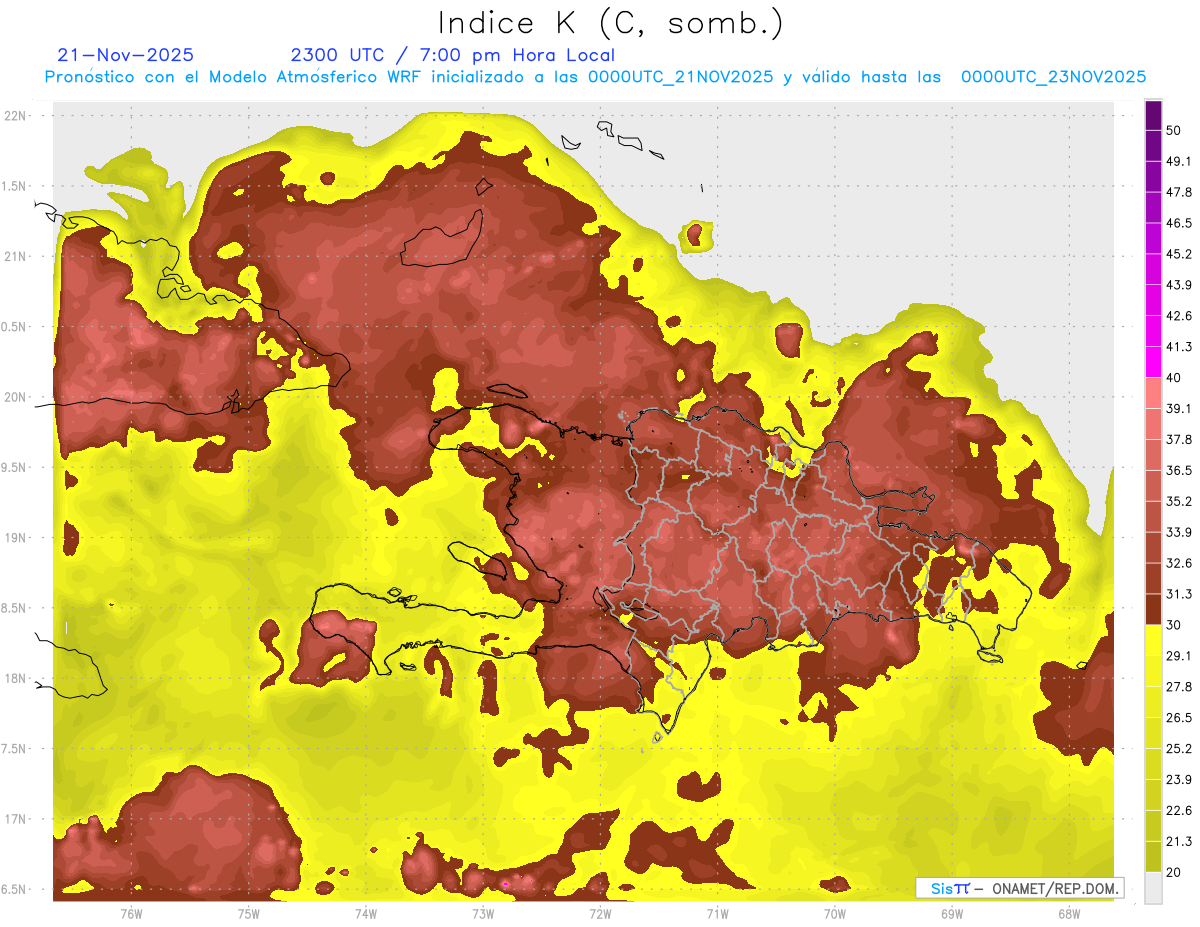This screenshot has height=927, width=1200.
Task: Pick the dark brown colorbar segment between 30 and 31.3
Action: (x=1153, y=609)
